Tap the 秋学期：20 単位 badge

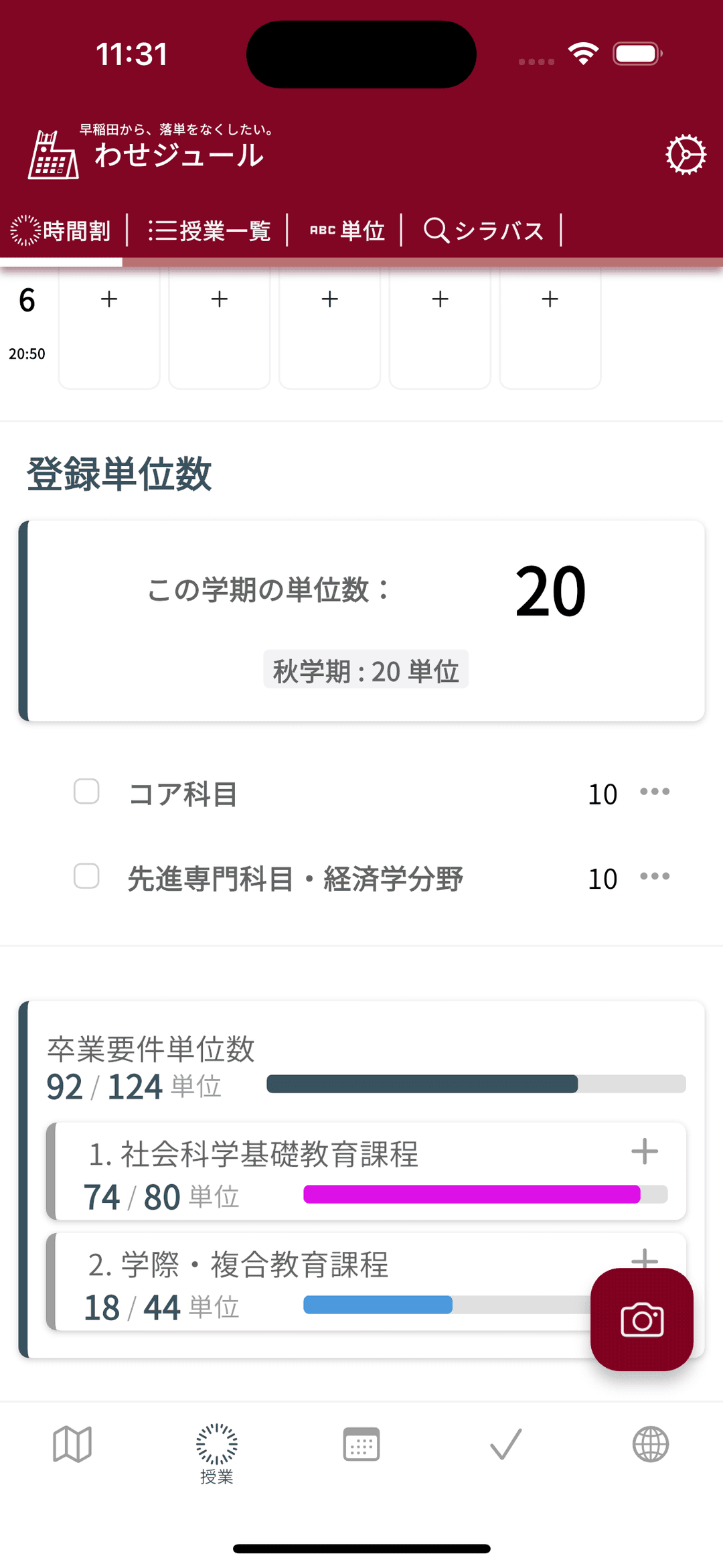(x=366, y=670)
